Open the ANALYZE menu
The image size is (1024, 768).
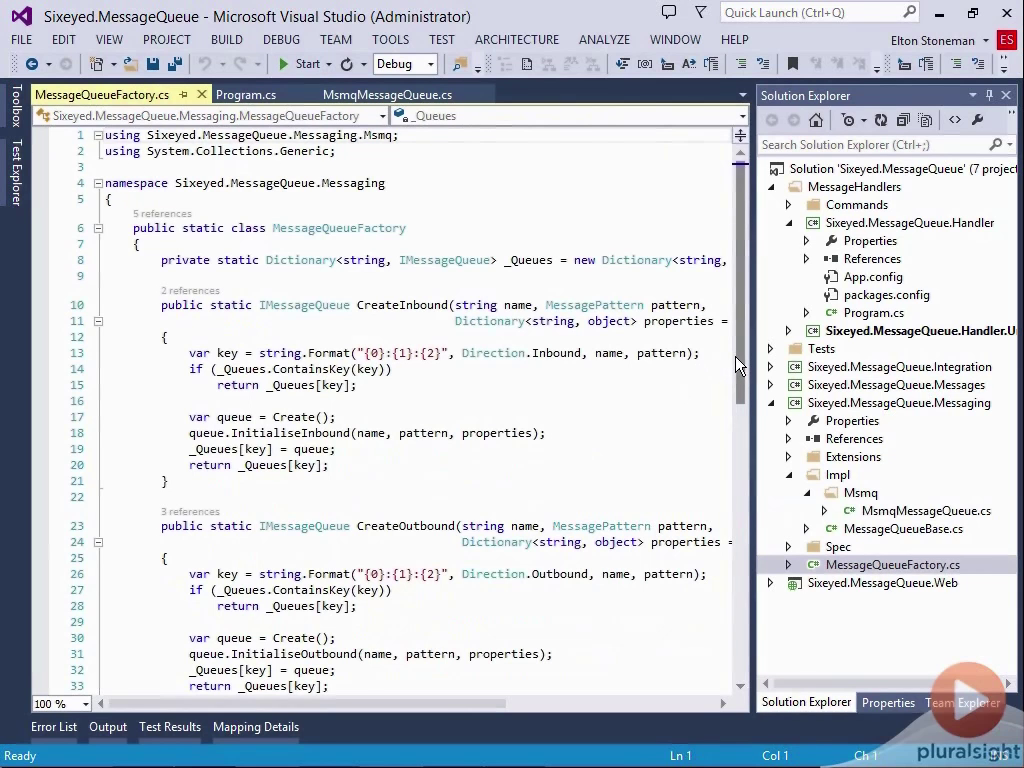coord(604,40)
